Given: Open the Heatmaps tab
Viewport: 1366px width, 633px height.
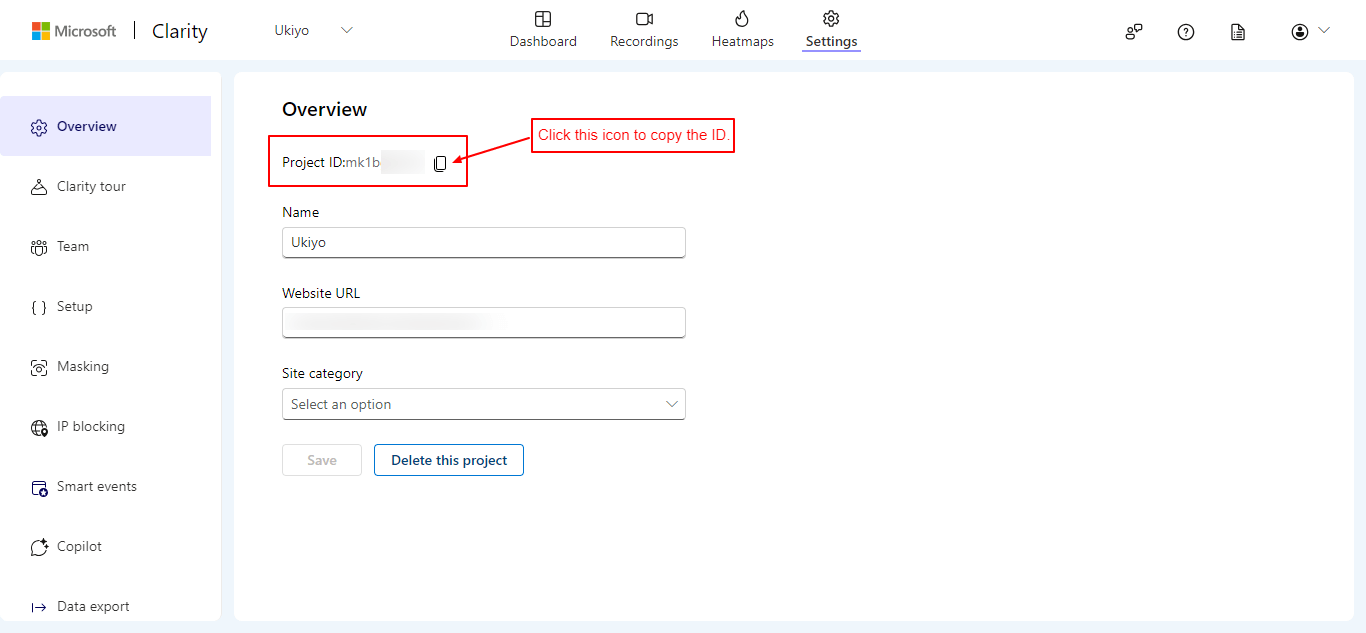Looking at the screenshot, I should pyautogui.click(x=742, y=29).
